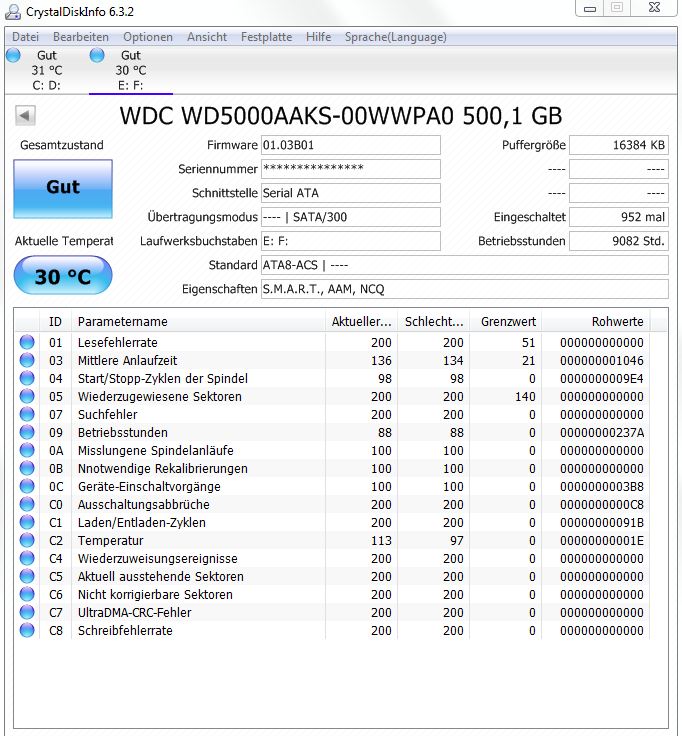682x736 pixels.
Task: Click raw value 00000000091B
Action: [x=602, y=522]
